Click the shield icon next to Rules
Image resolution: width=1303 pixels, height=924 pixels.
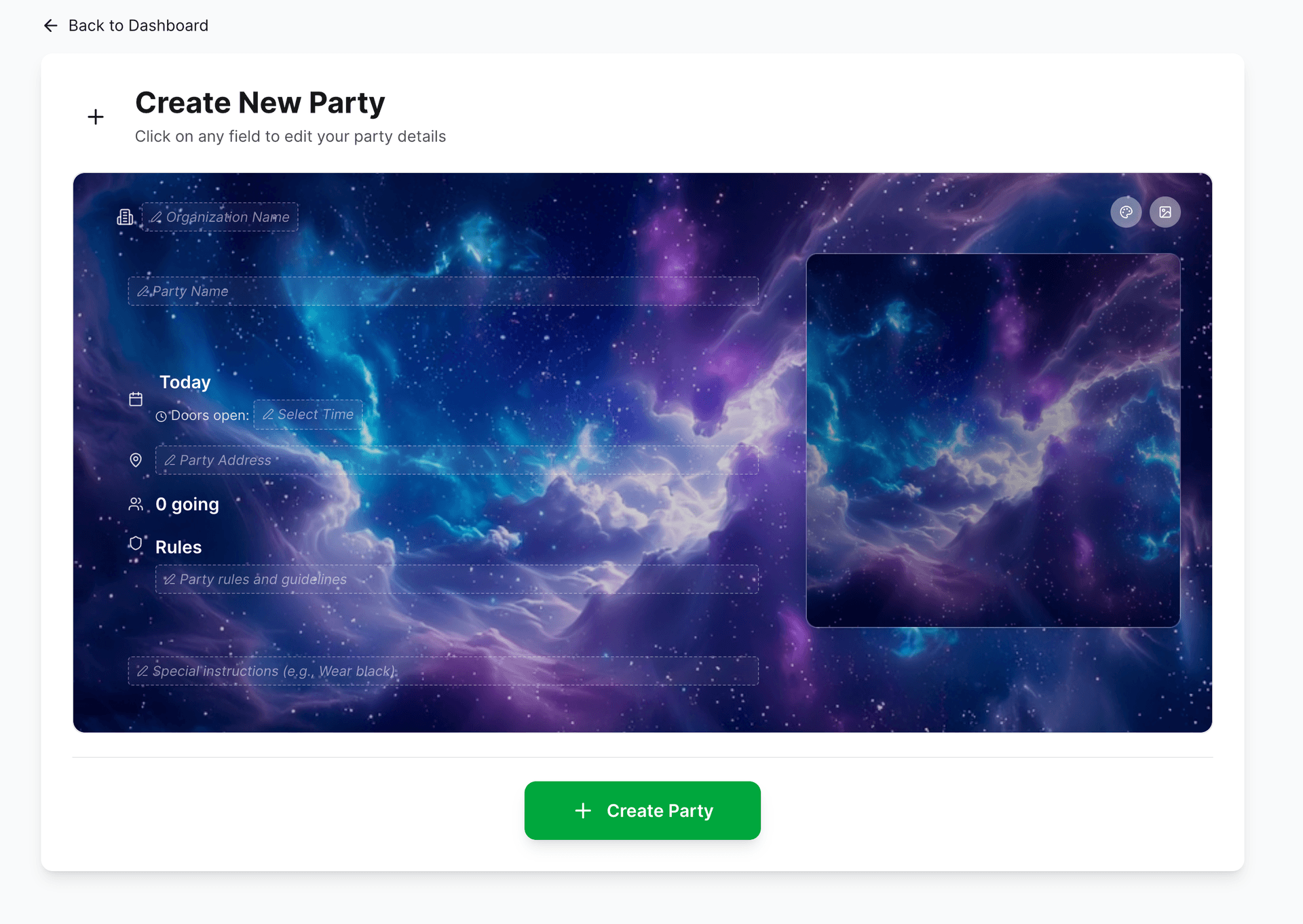pos(135,543)
